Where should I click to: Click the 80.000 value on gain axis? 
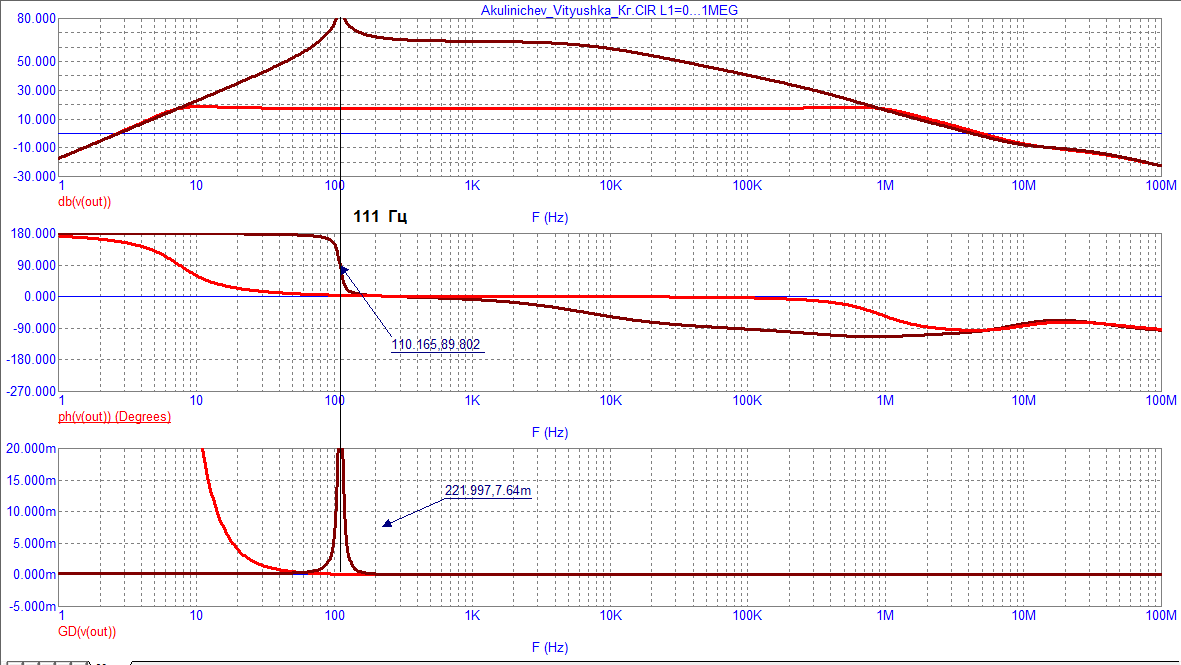pos(37,19)
